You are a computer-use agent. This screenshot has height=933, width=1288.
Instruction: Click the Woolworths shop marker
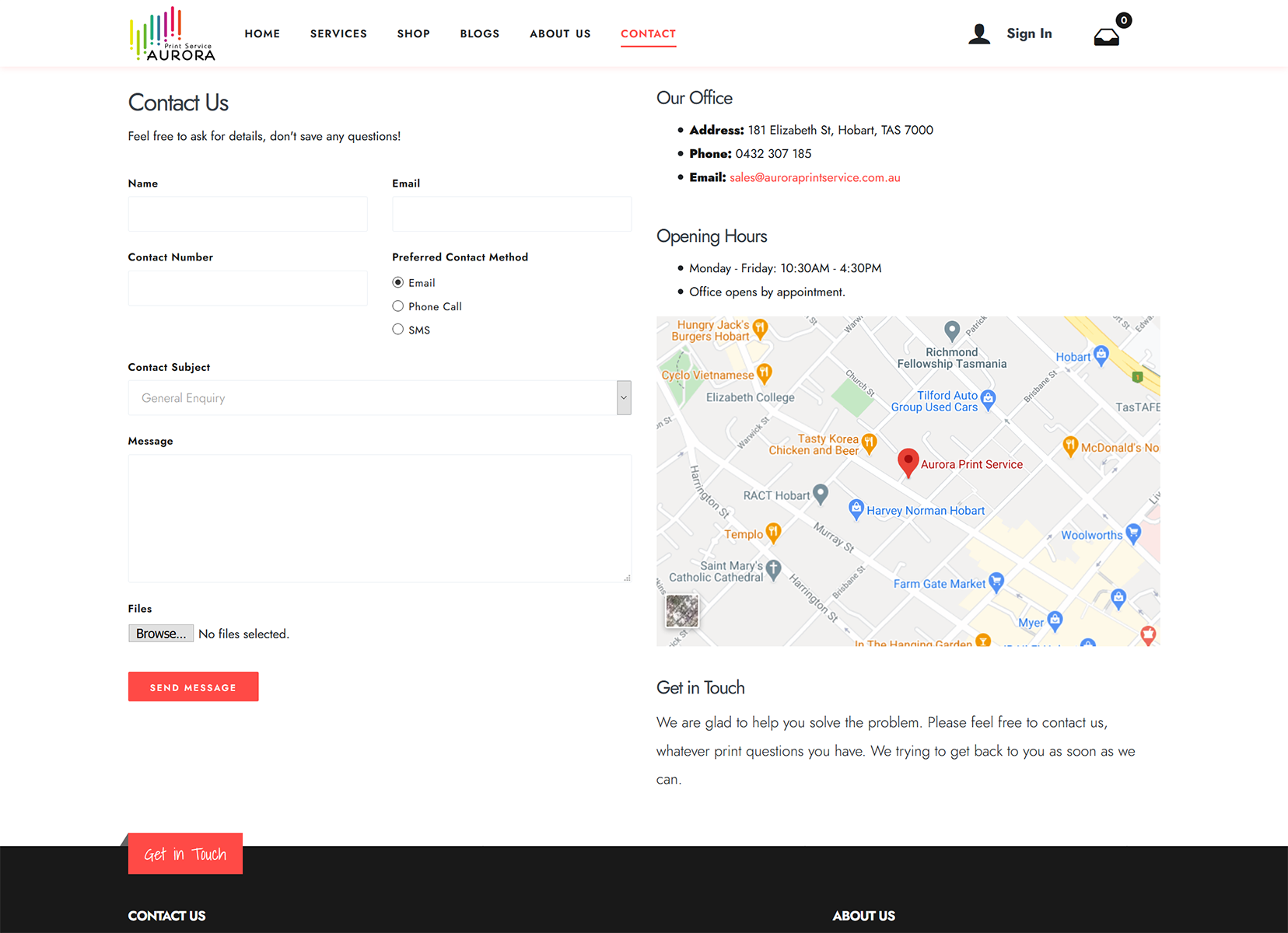(x=1133, y=533)
